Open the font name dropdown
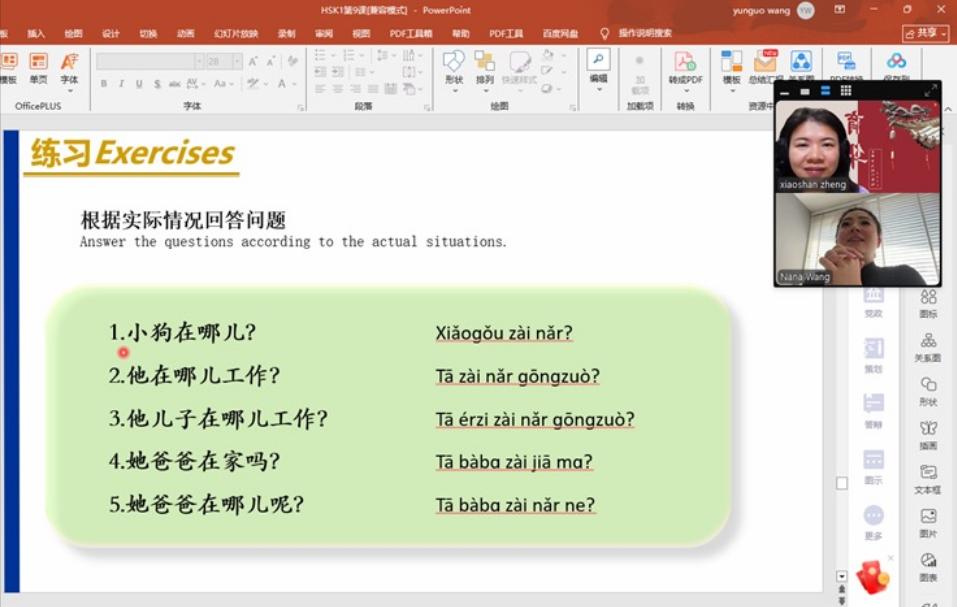This screenshot has height=607, width=957. tap(198, 61)
